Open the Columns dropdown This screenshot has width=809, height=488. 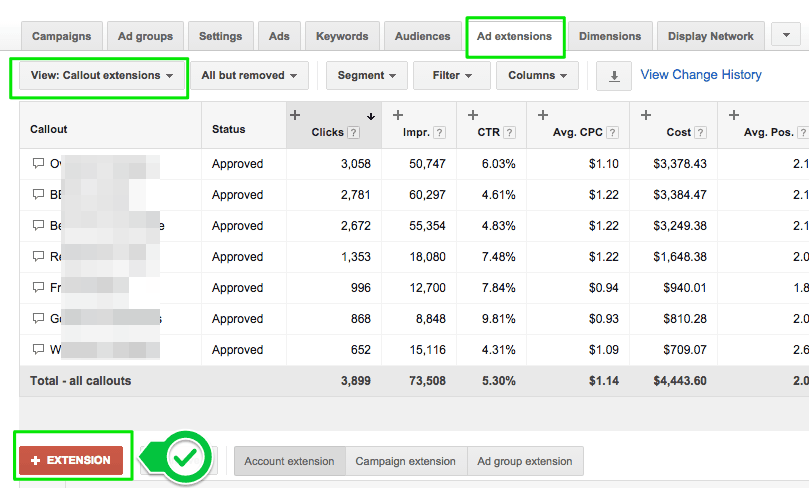[537, 76]
